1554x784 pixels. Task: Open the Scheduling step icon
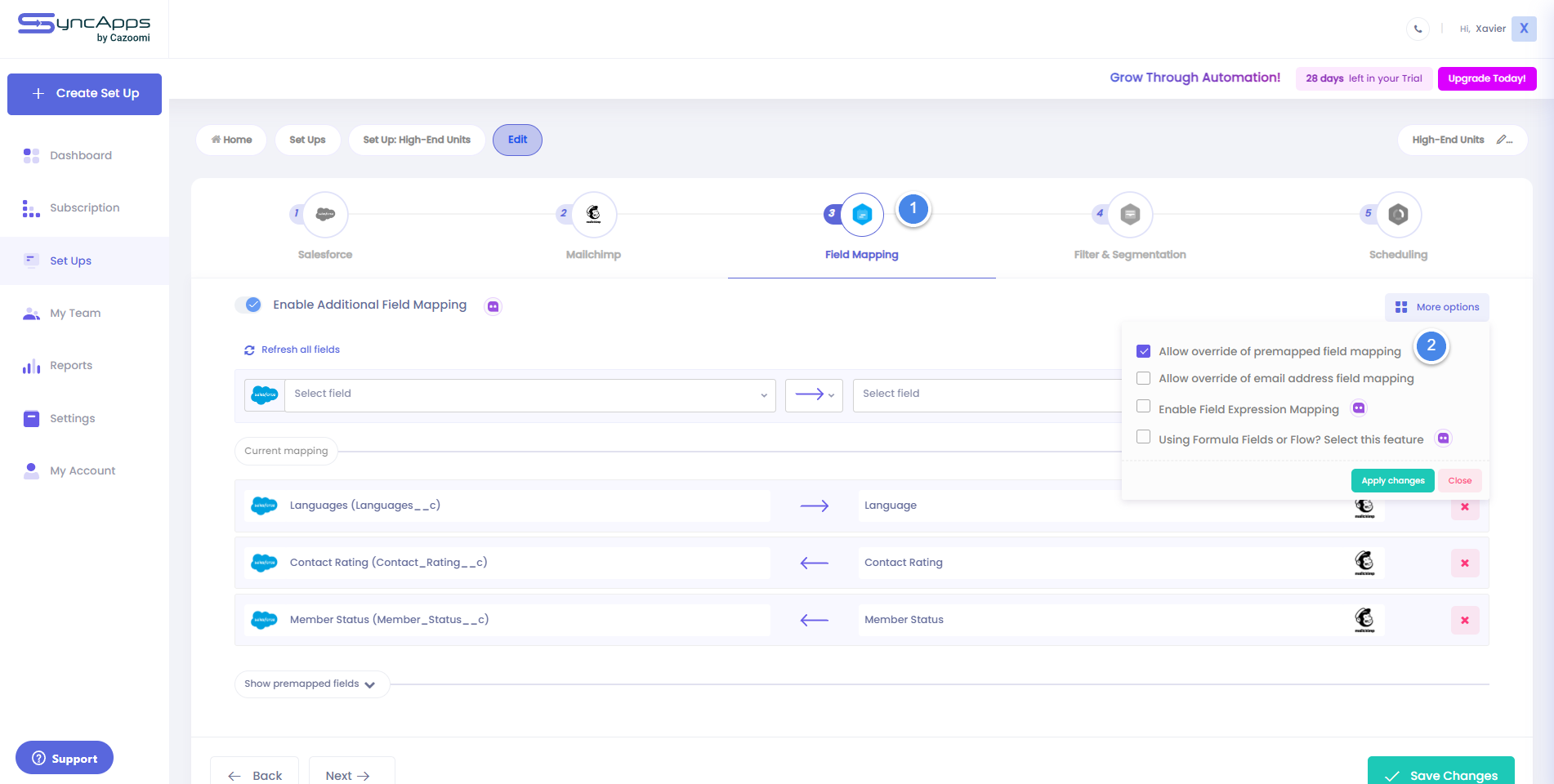point(1397,214)
